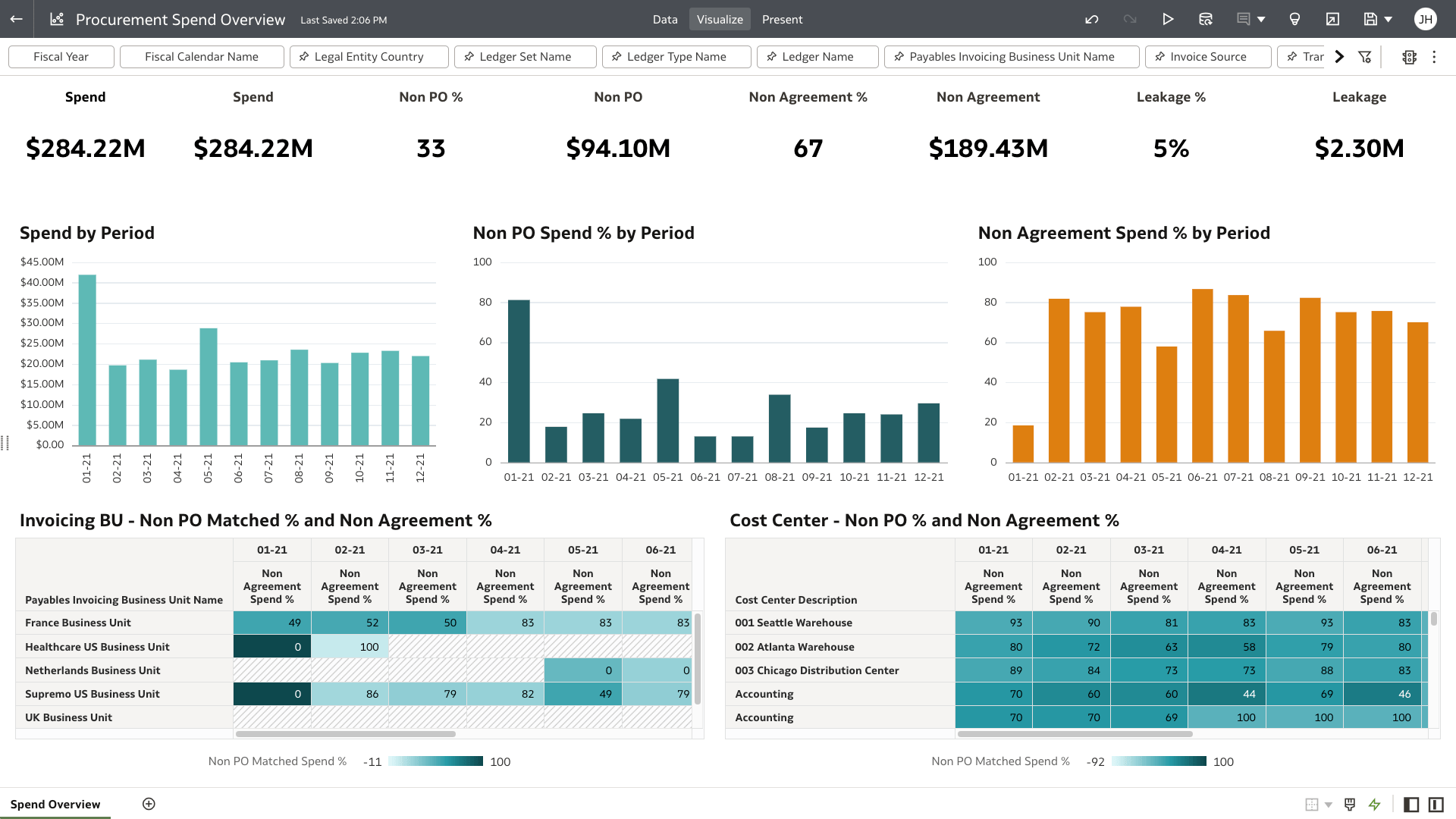Image resolution: width=1456 pixels, height=819 pixels.
Task: Click the Undo icon in the top toolbar
Action: point(1092,19)
